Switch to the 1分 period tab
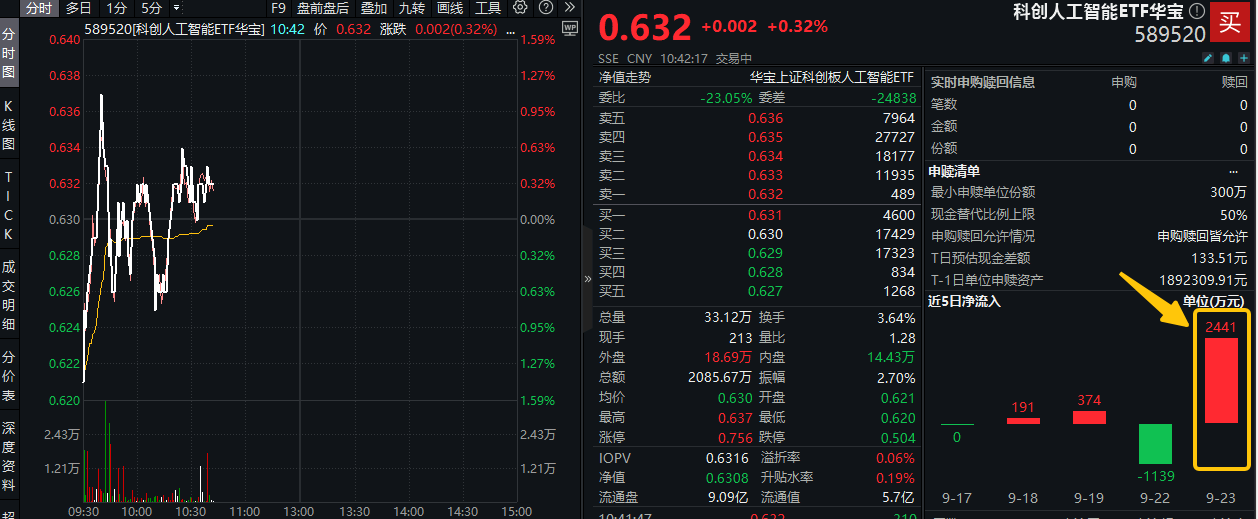The width and height of the screenshot is (1258, 519). pos(117,8)
